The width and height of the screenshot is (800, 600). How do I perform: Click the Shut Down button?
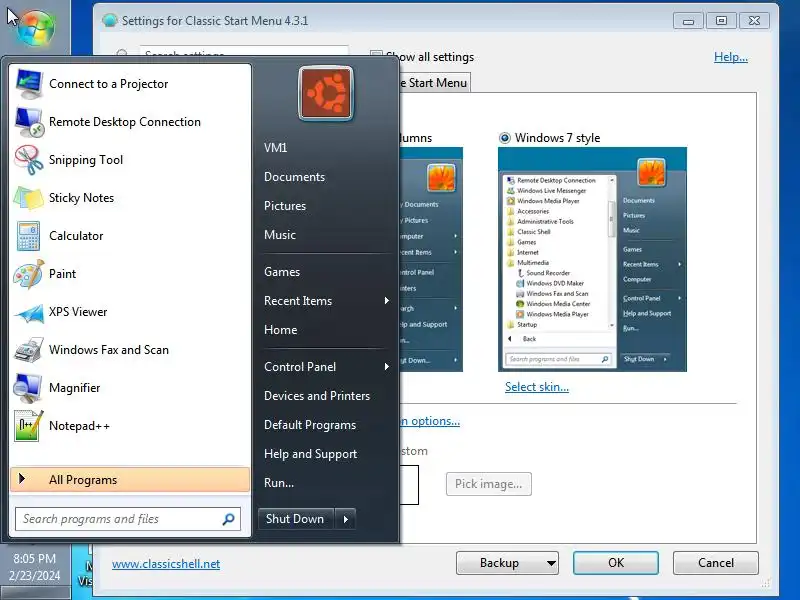point(296,519)
